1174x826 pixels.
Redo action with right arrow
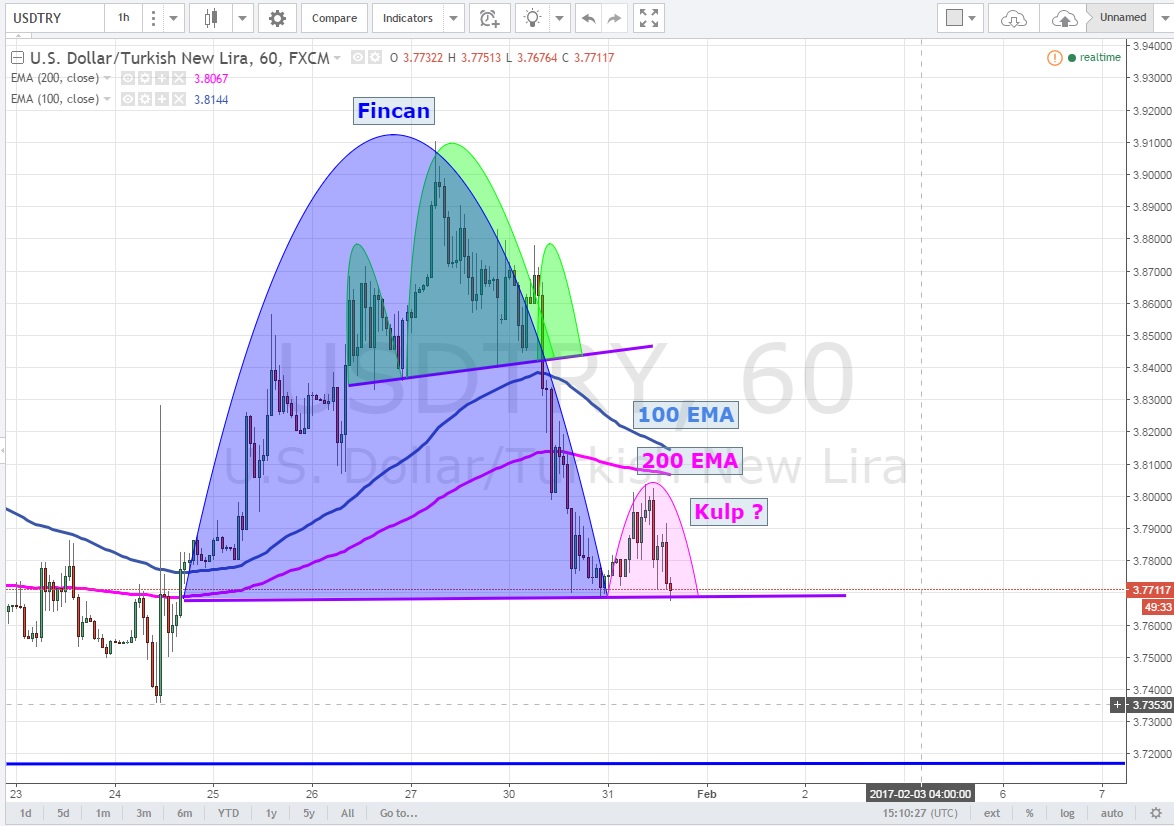pyautogui.click(x=614, y=18)
